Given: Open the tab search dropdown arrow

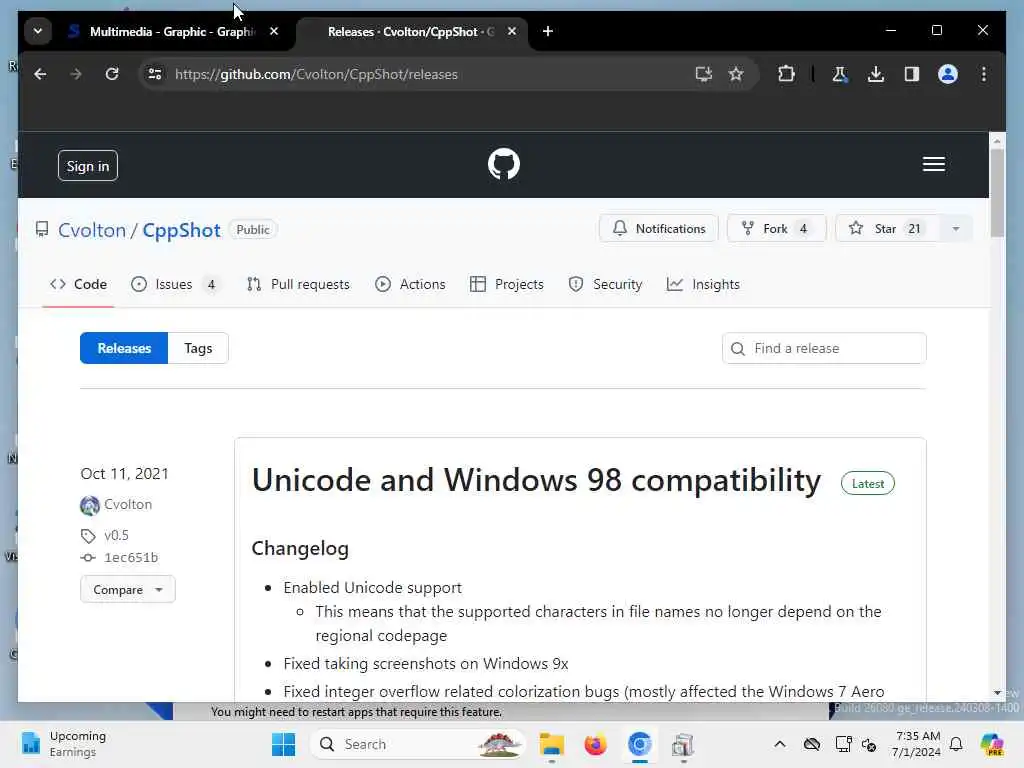Looking at the screenshot, I should tap(38, 31).
